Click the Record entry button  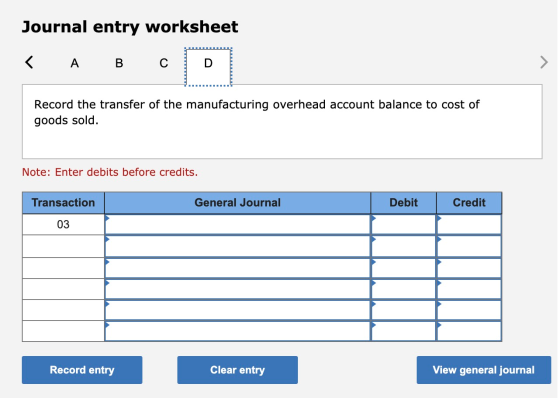click(82, 370)
